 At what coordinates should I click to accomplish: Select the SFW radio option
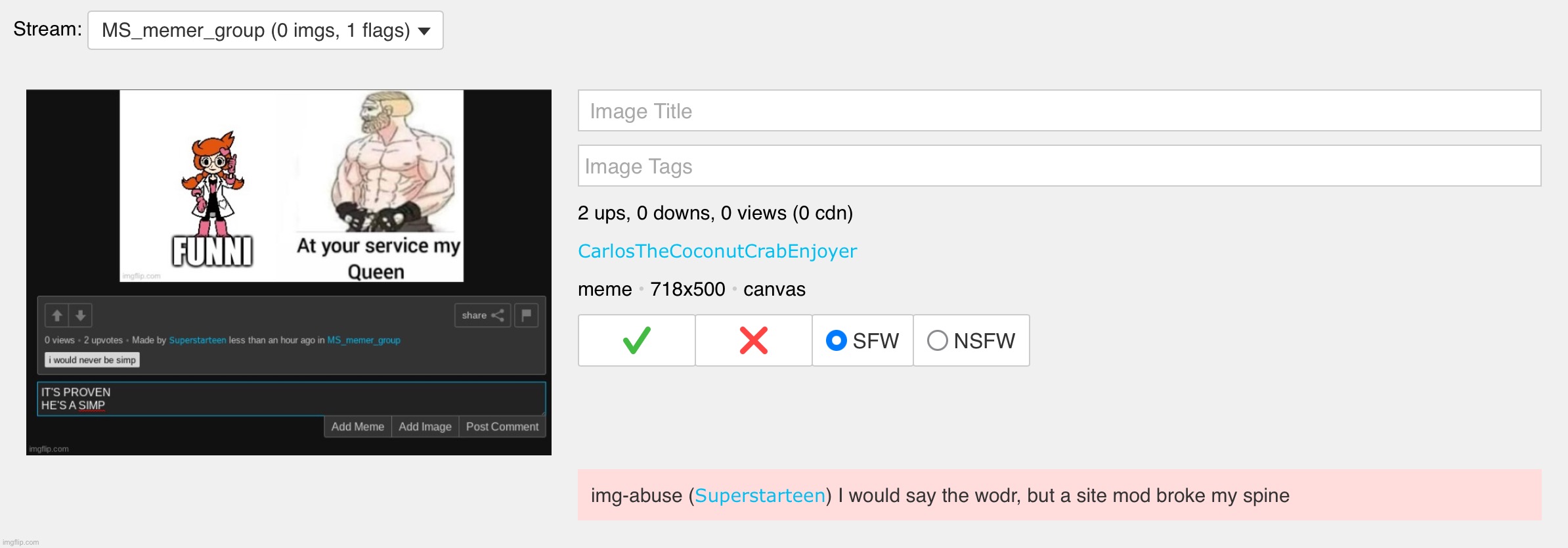(837, 340)
